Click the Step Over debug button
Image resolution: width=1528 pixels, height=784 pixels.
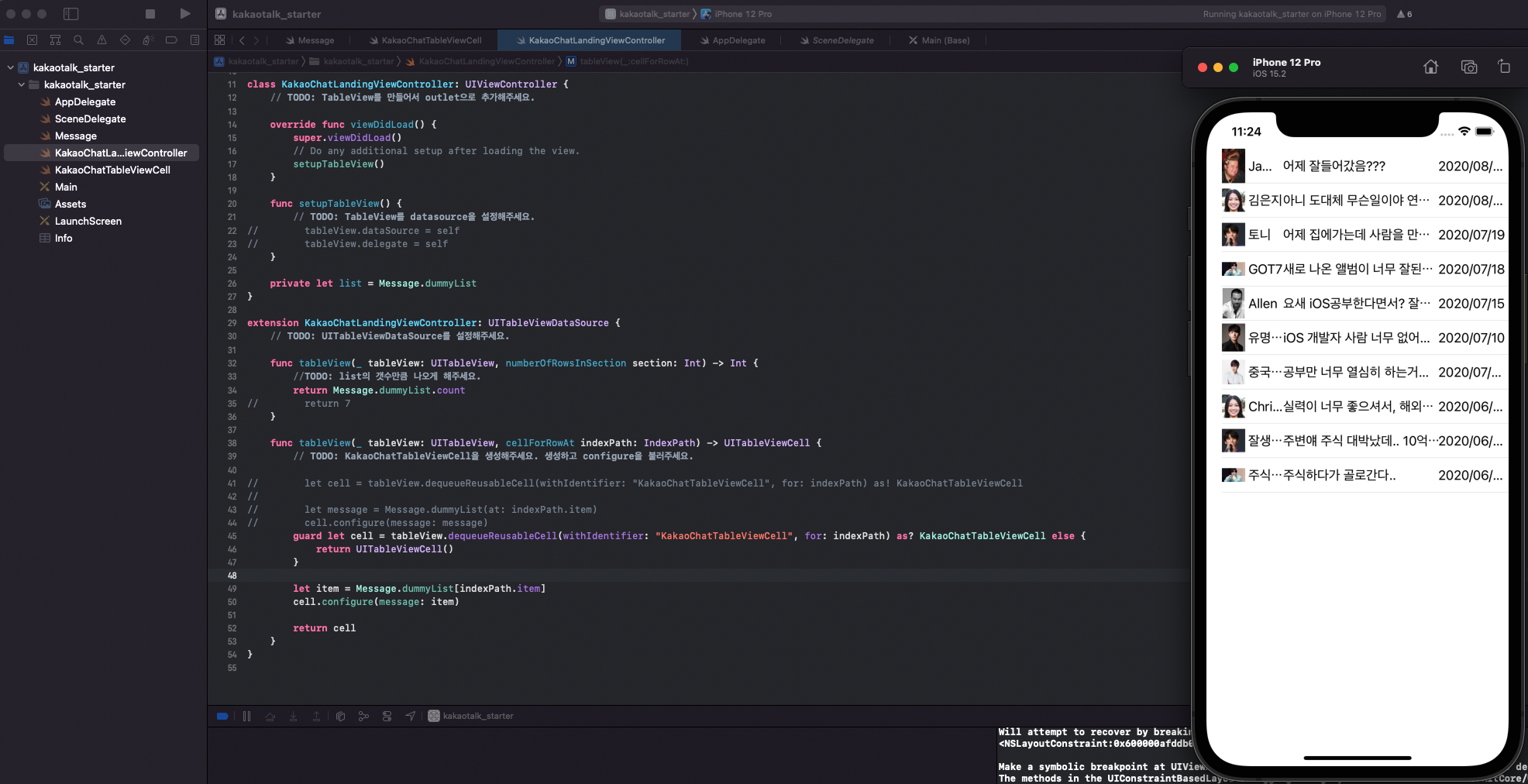click(x=270, y=717)
